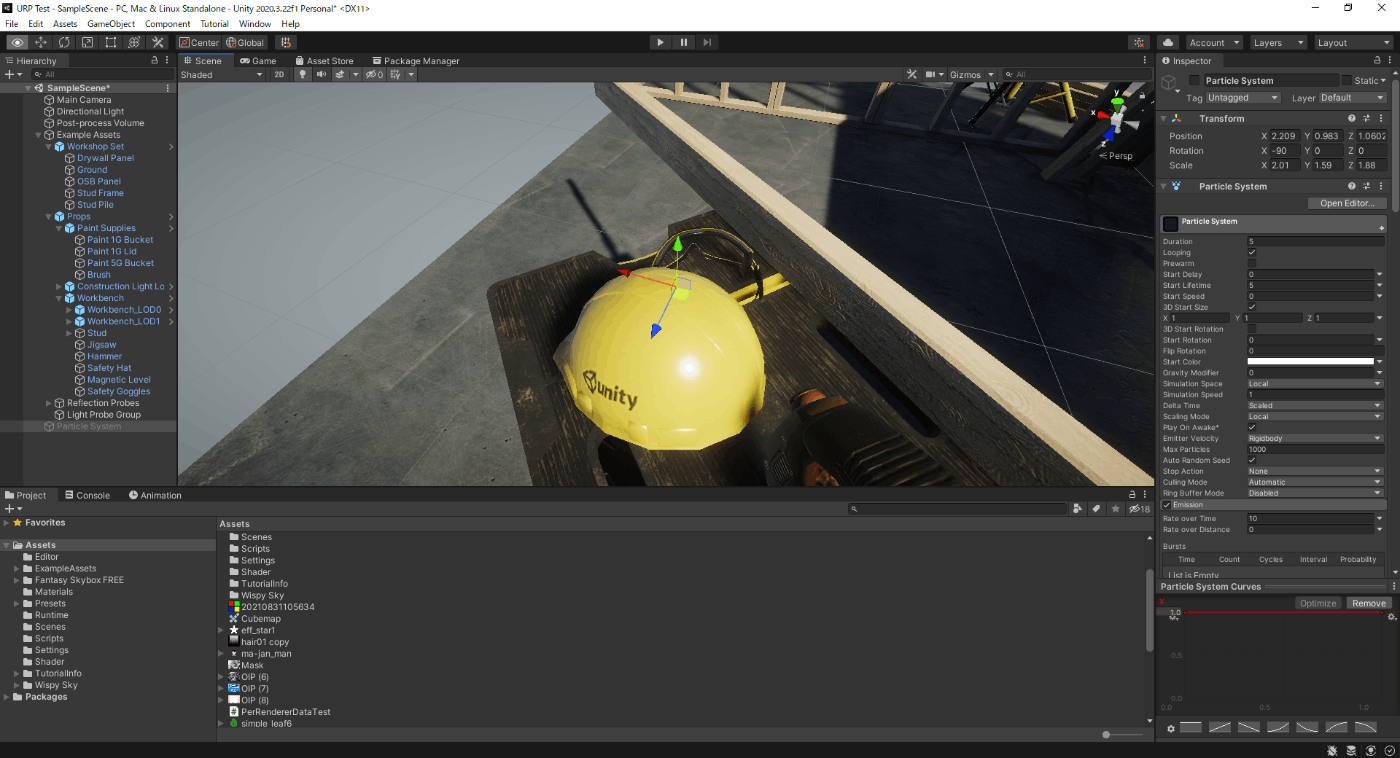Open the GameObject menu
The height and width of the screenshot is (758, 1400).
coord(111,23)
